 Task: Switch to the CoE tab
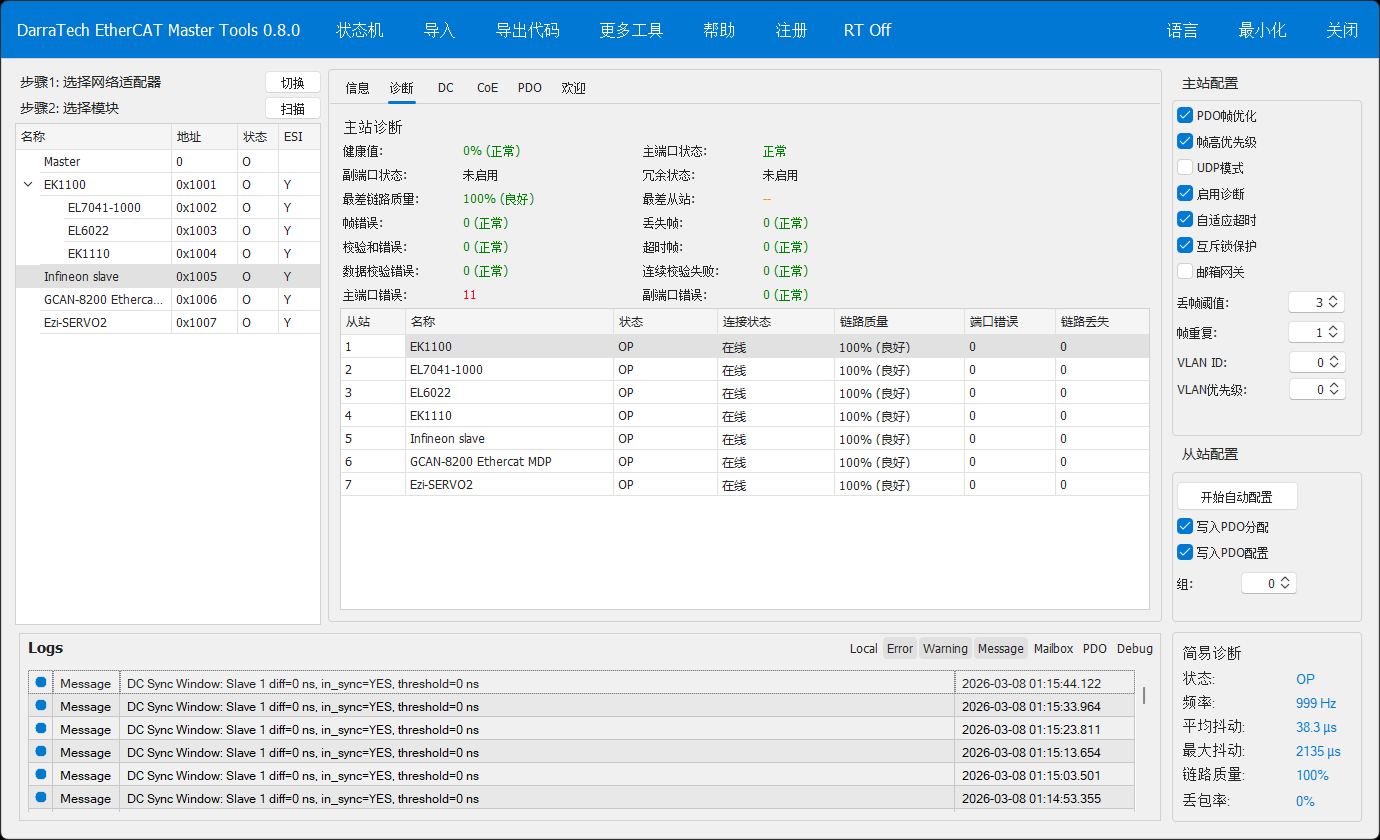[x=487, y=88]
